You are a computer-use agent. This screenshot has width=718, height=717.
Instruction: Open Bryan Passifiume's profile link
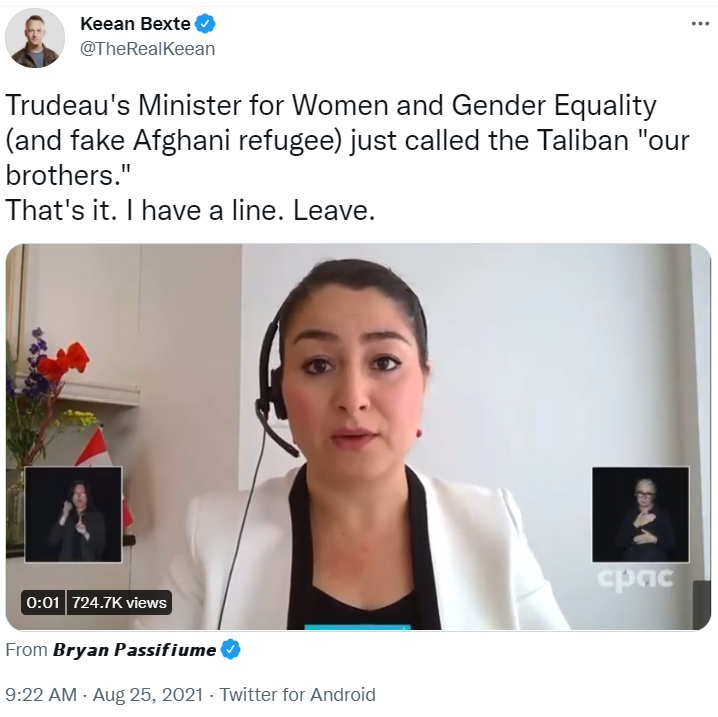pos(134,650)
